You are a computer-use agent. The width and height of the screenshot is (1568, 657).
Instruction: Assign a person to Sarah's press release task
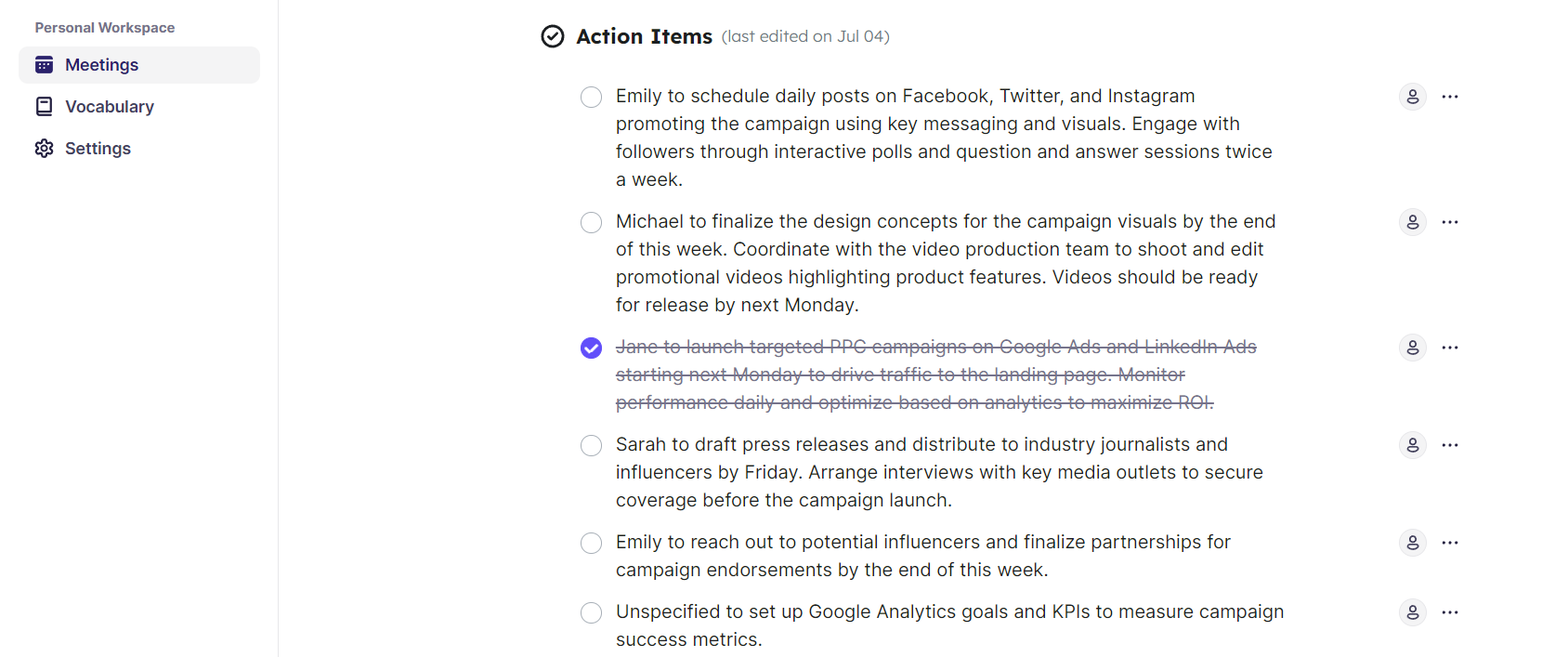click(x=1412, y=445)
